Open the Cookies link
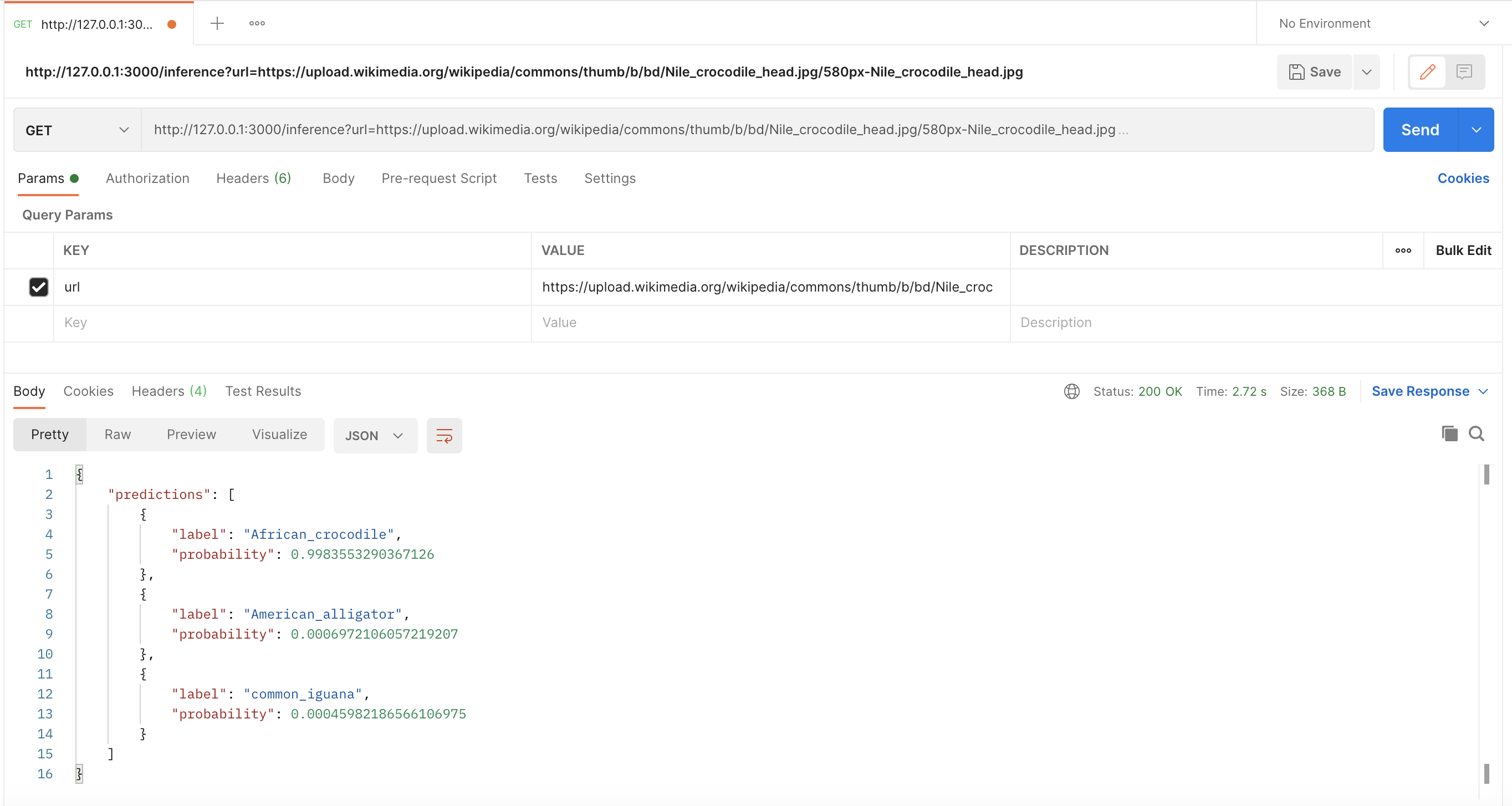The height and width of the screenshot is (806, 1512). click(x=1463, y=178)
